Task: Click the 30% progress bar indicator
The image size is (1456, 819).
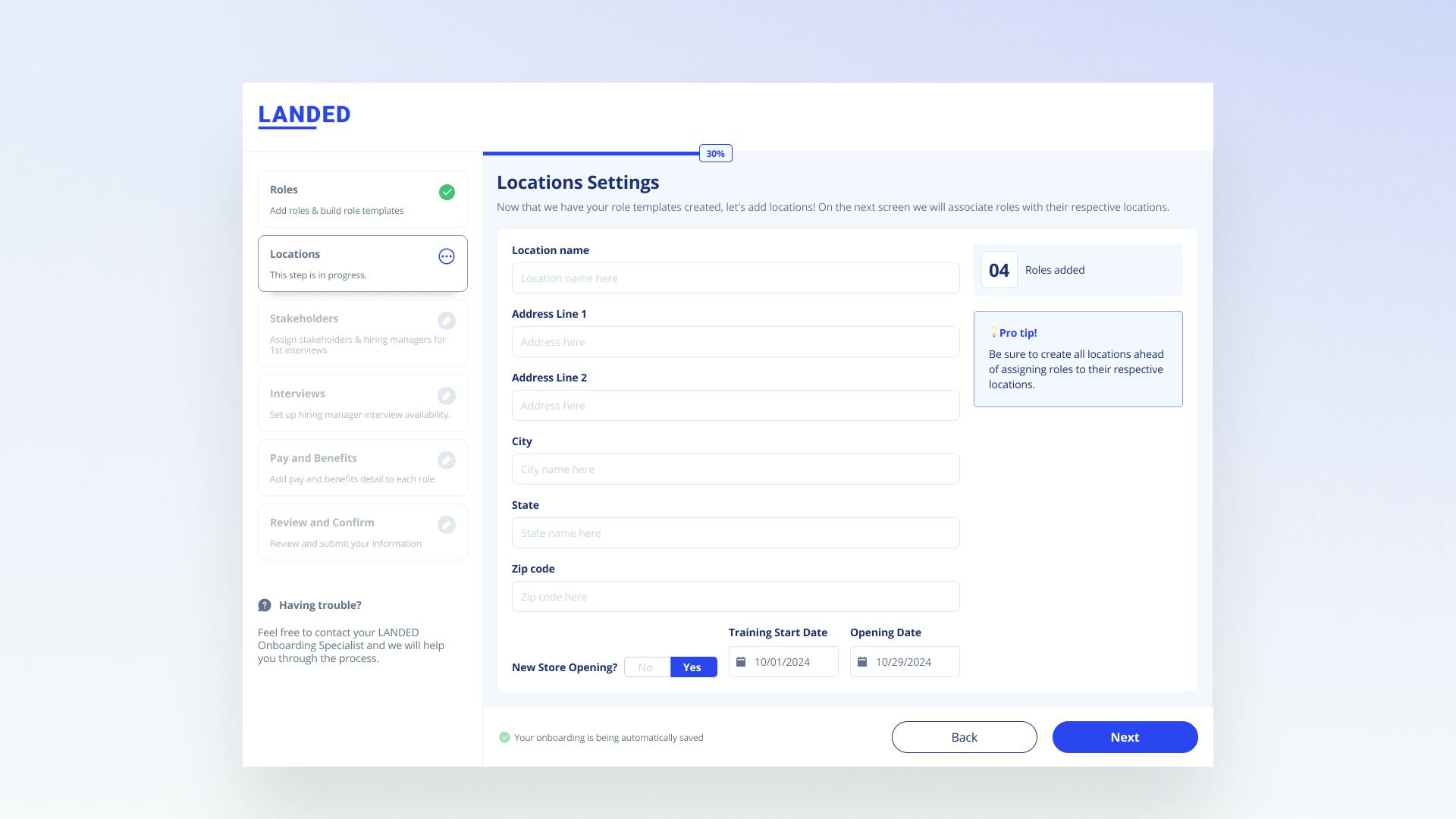Action: pyautogui.click(x=716, y=153)
